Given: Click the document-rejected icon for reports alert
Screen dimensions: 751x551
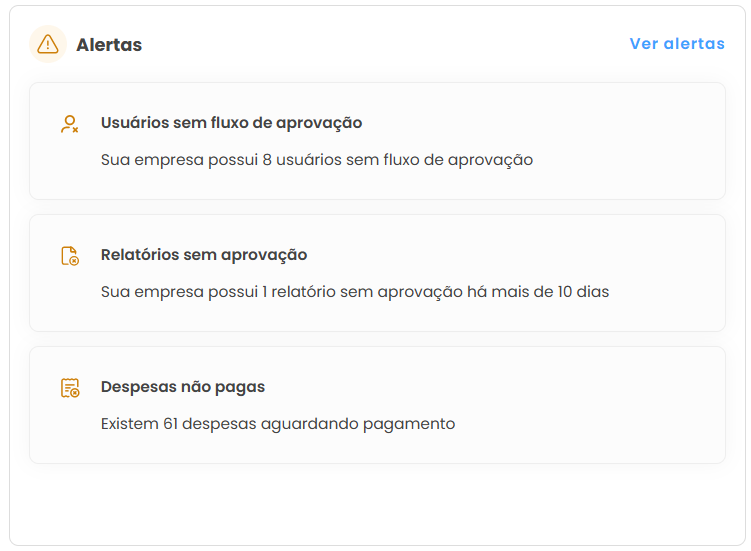Looking at the screenshot, I should [70, 256].
